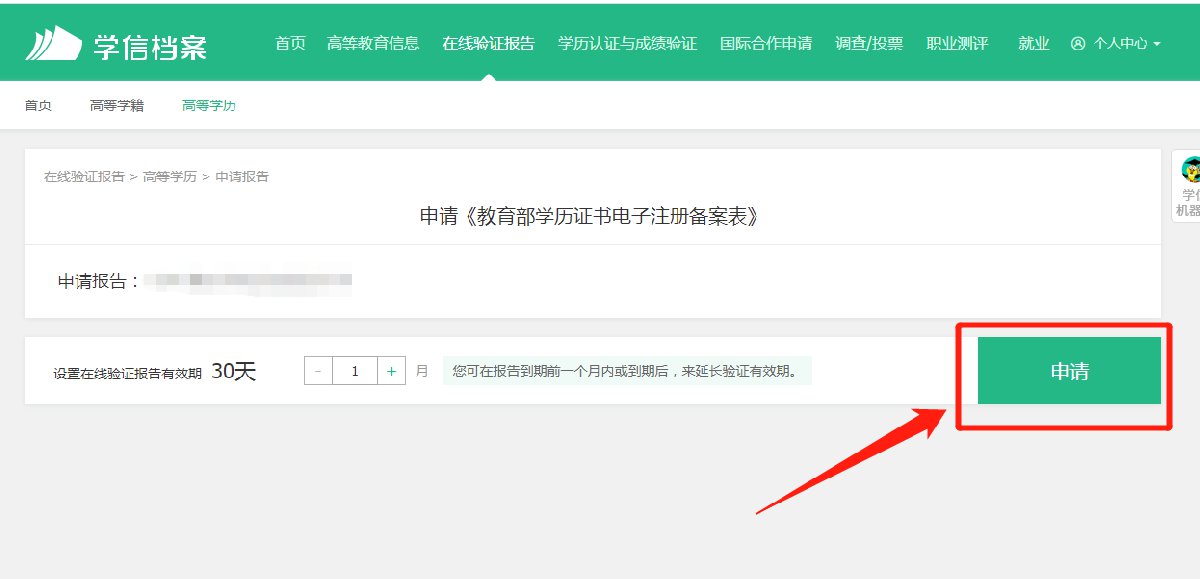
Task: Go to 国际合作申请
Action: (766, 44)
